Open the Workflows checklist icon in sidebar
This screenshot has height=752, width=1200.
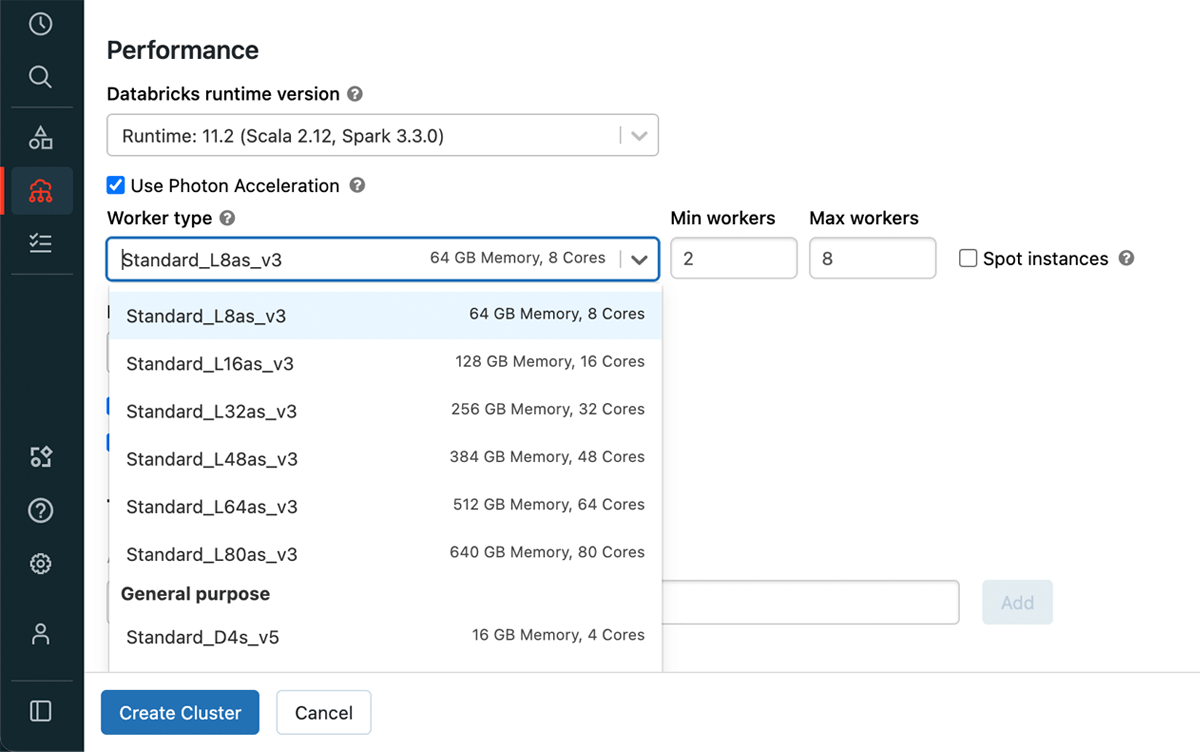(x=40, y=243)
